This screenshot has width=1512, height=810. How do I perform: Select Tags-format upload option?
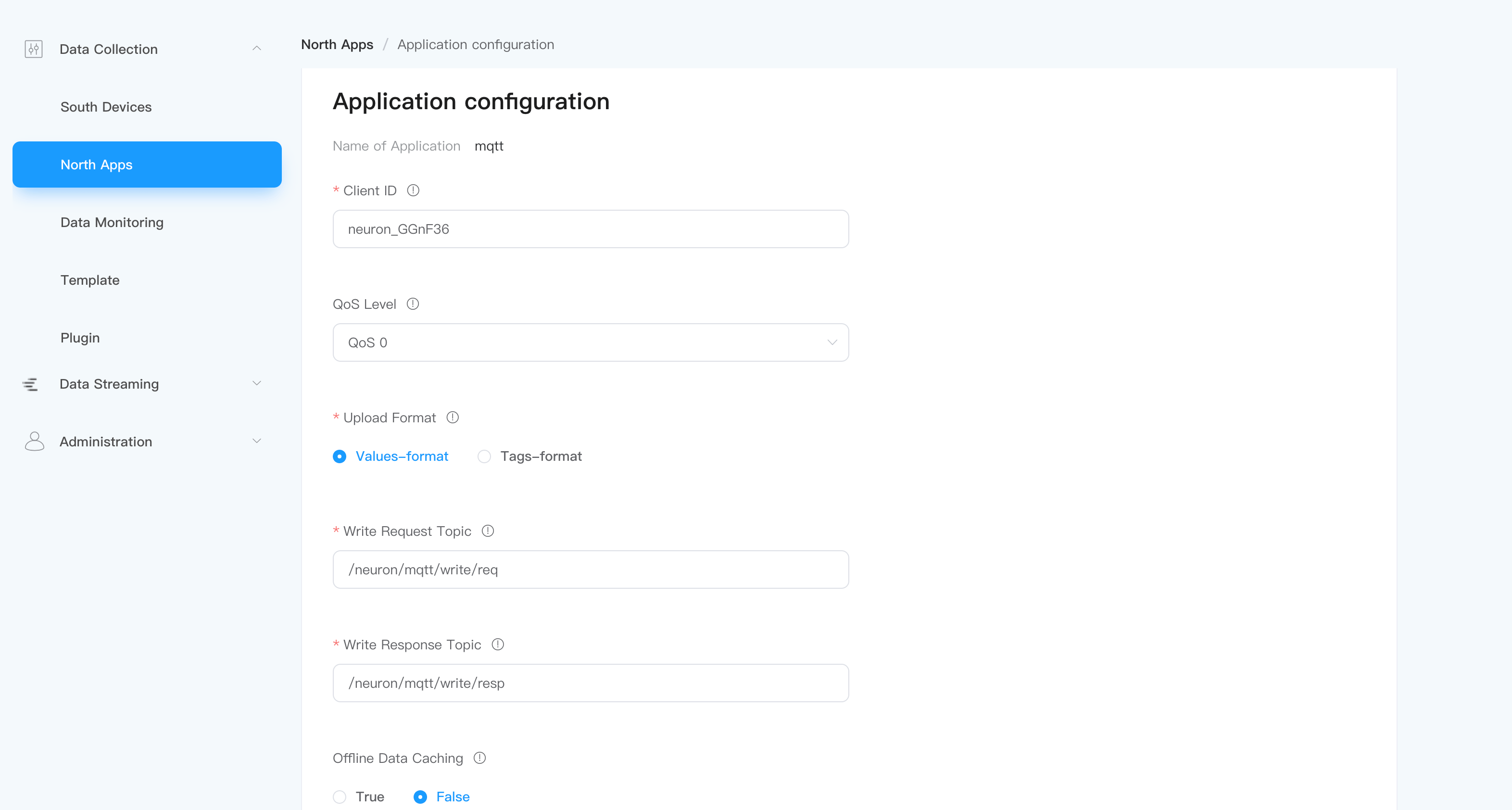484,456
